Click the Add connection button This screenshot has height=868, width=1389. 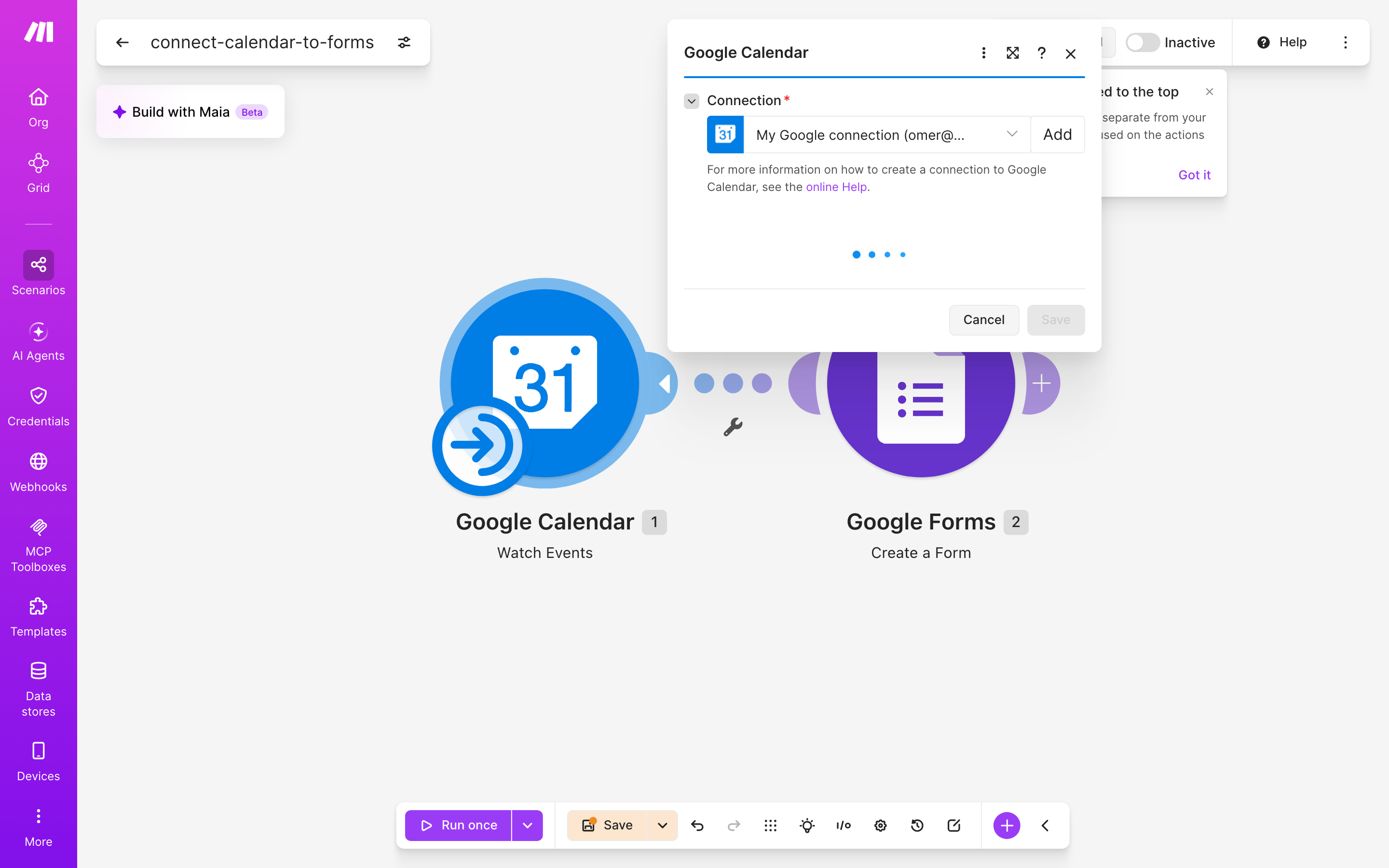tap(1058, 135)
